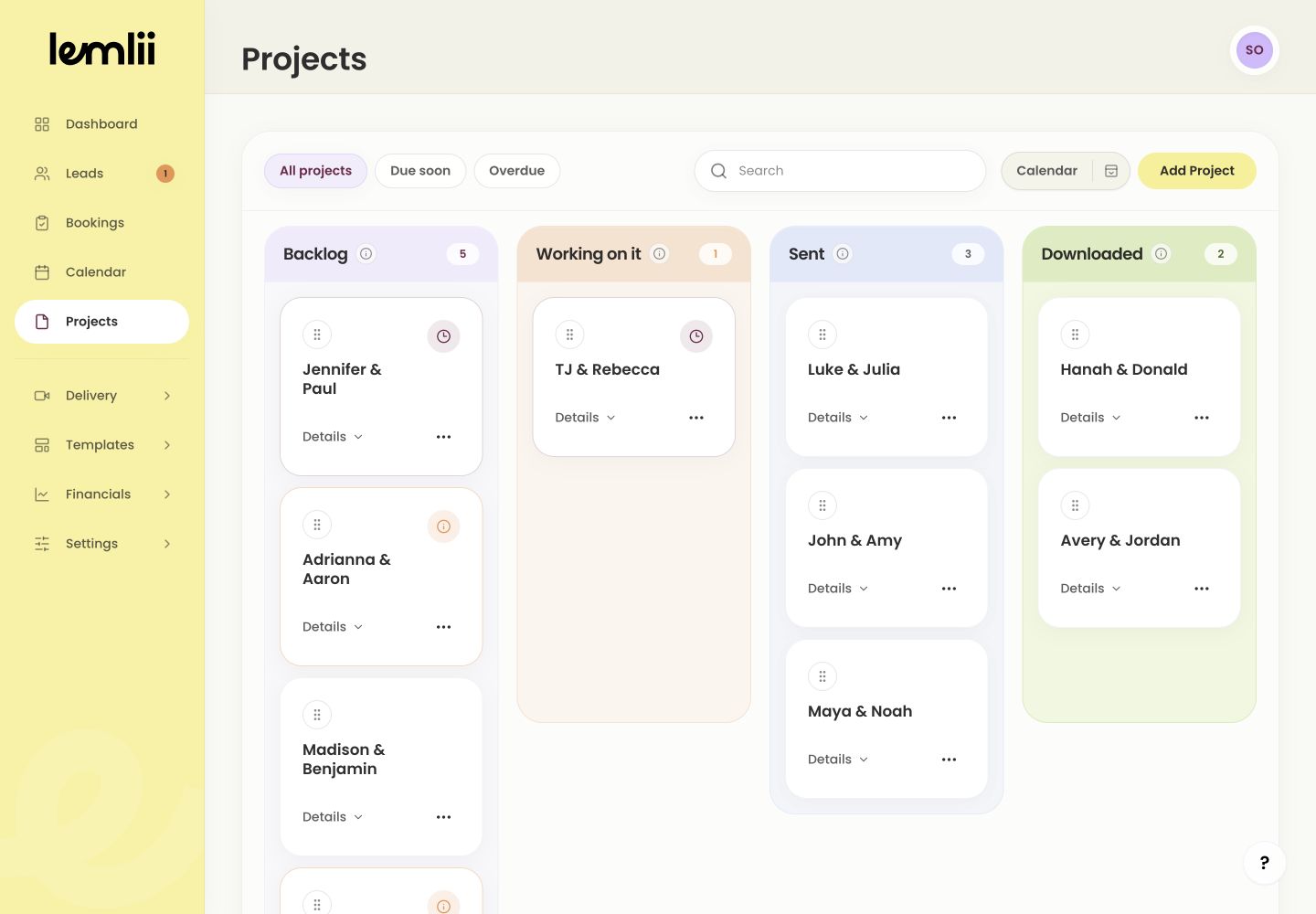Open the three-dot menu on Madison & Benjamin card
Viewport: 1316px width, 914px height.
[444, 817]
